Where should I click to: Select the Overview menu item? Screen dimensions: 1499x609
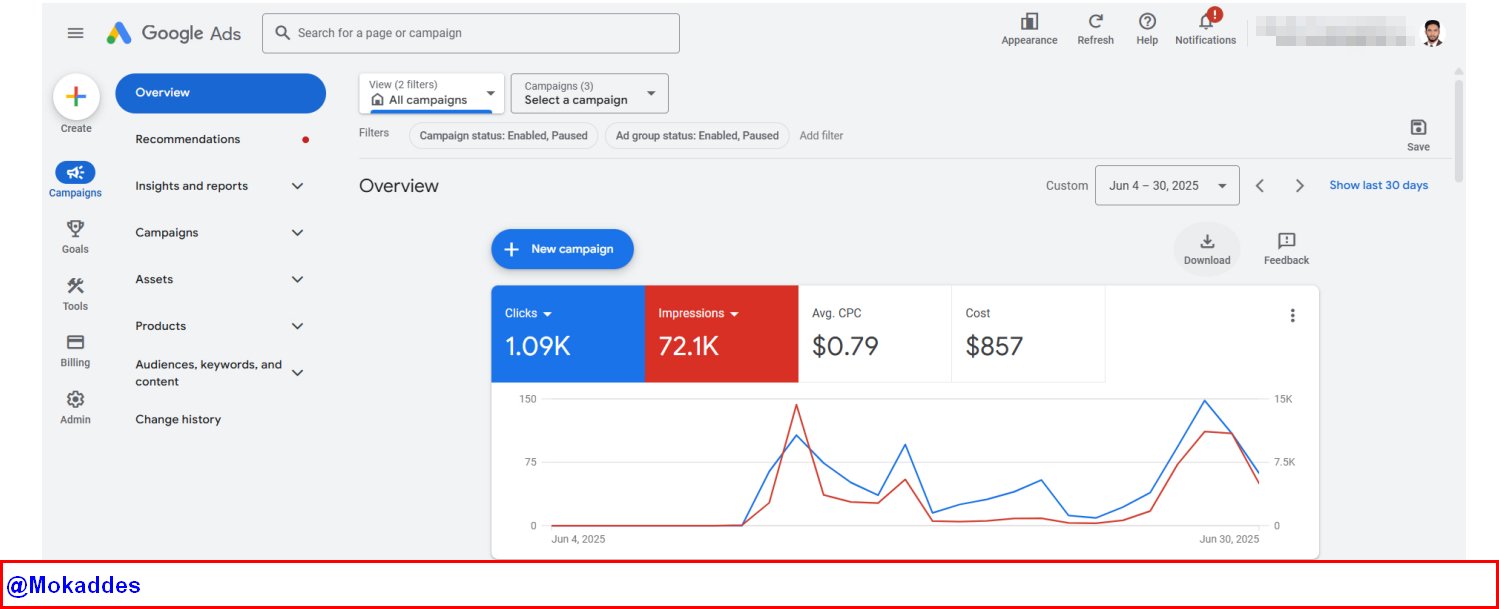221,93
